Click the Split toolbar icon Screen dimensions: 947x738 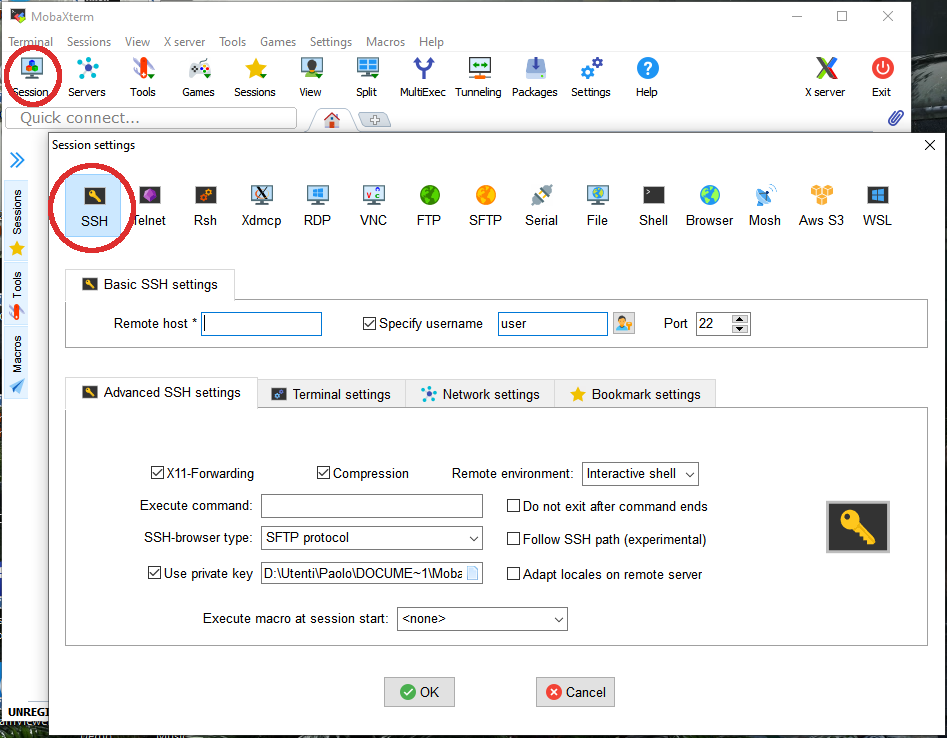367,77
